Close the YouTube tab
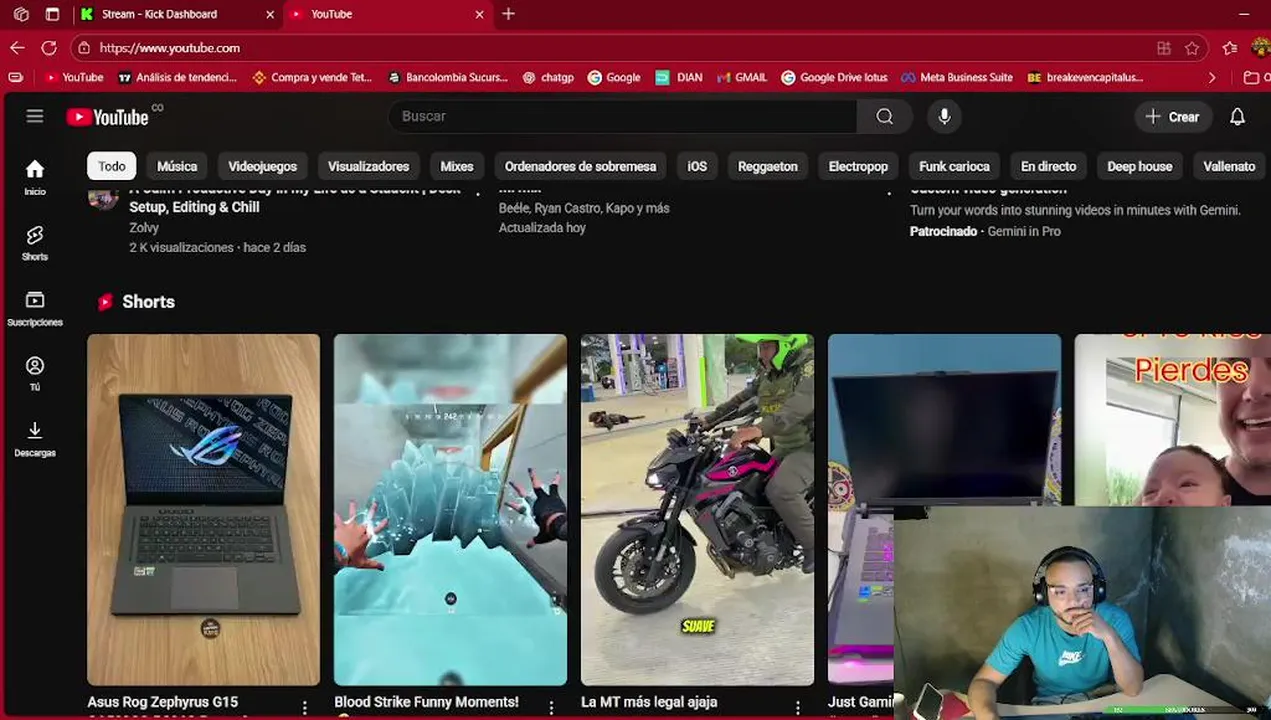Image resolution: width=1271 pixels, height=720 pixels. pos(479,14)
